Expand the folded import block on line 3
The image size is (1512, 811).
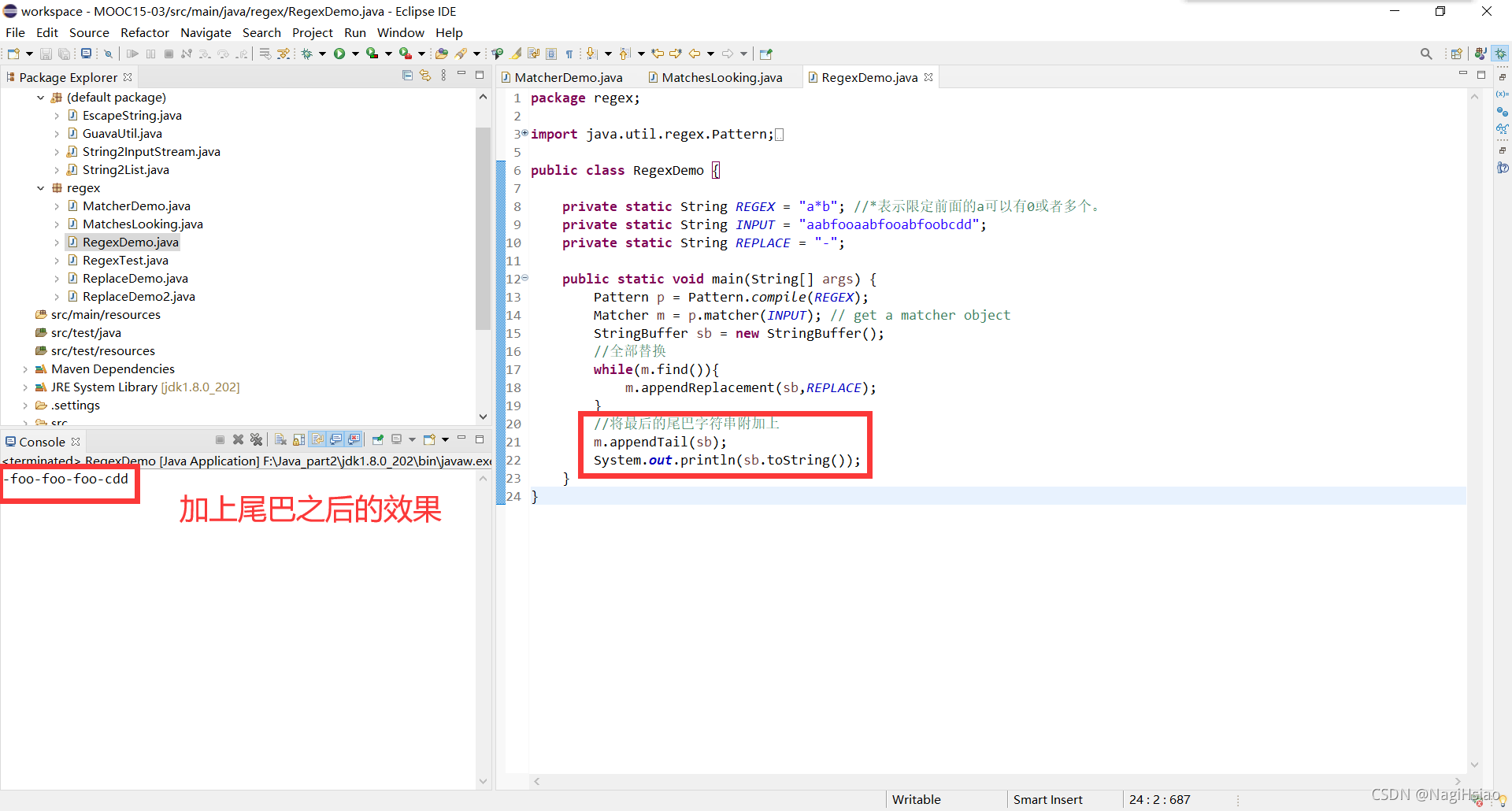524,133
